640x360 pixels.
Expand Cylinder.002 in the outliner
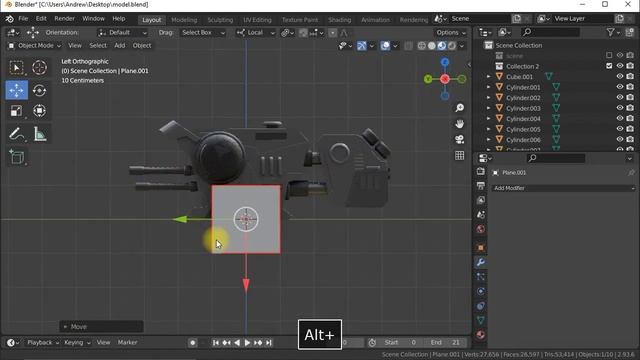click(x=489, y=98)
